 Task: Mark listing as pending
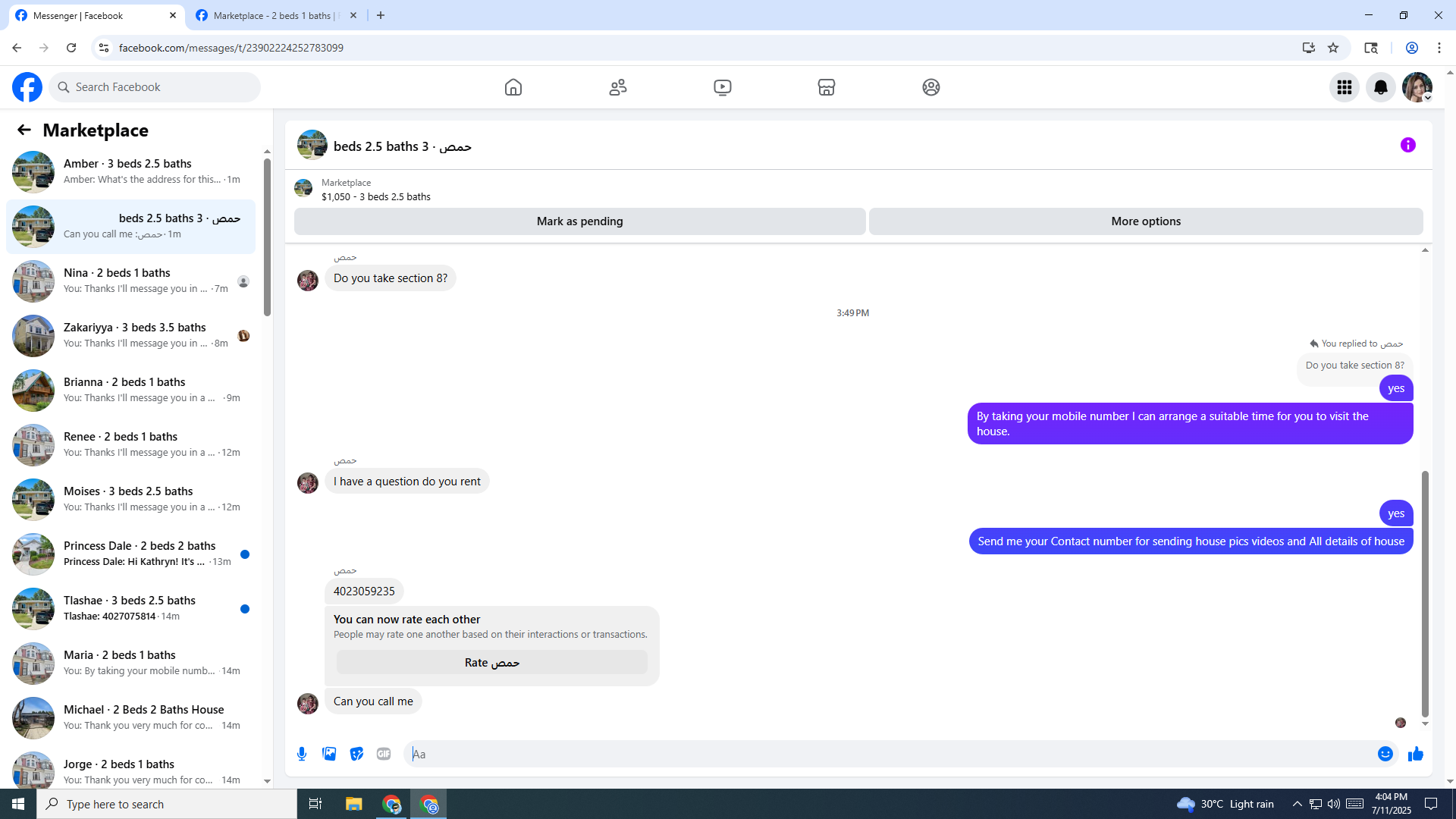pos(580,221)
